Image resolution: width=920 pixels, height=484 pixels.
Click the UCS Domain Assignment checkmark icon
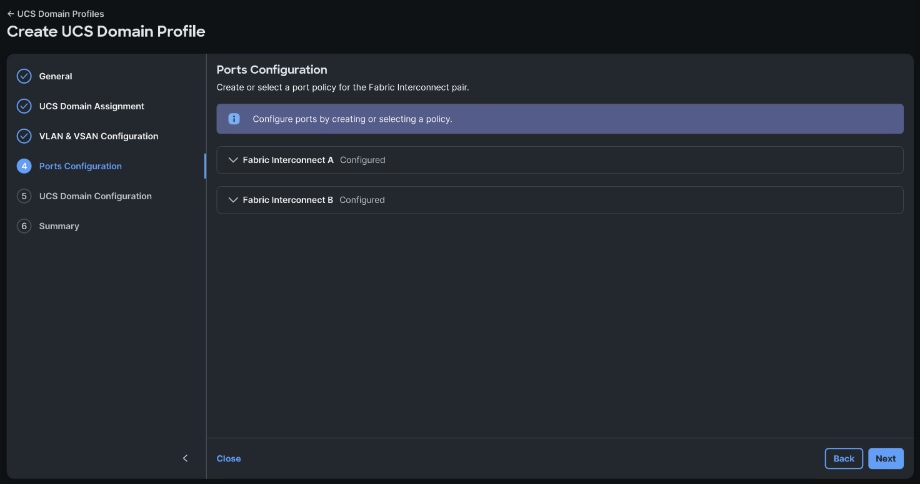pyautogui.click(x=24, y=106)
